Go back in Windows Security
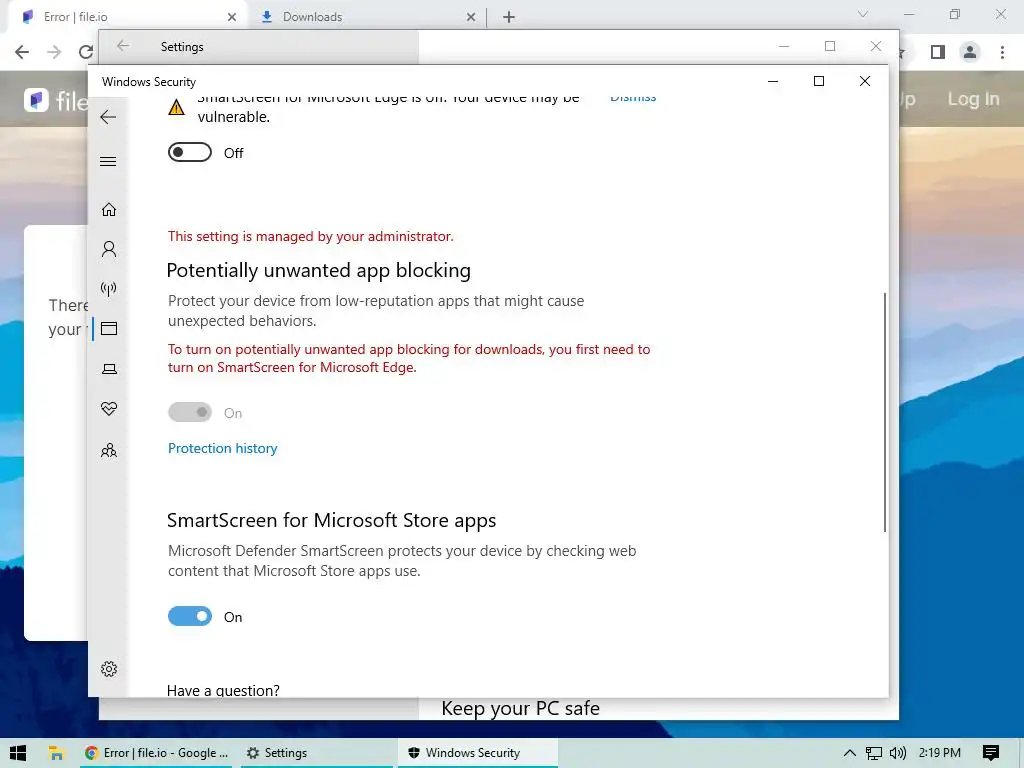 click(108, 118)
